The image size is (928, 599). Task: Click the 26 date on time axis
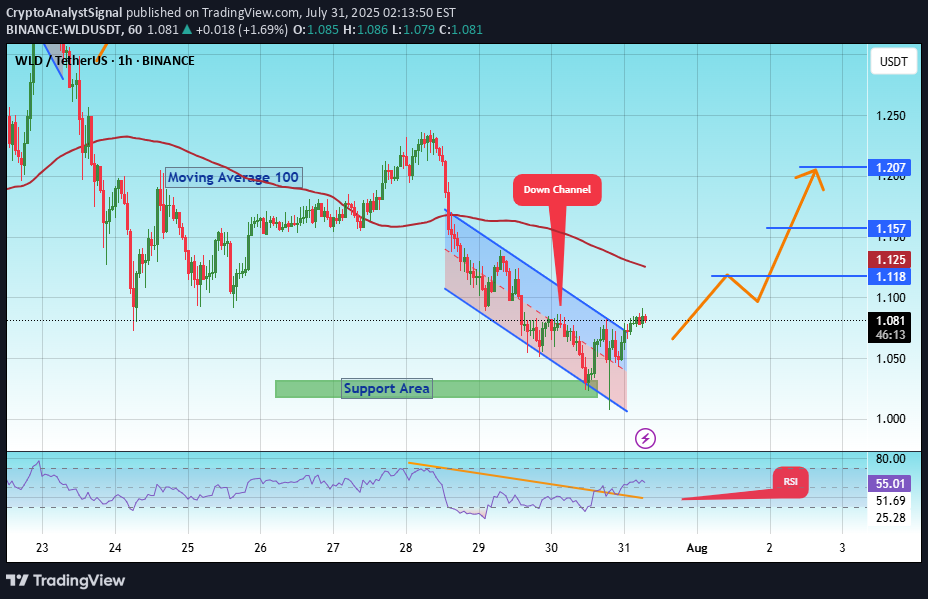260,548
